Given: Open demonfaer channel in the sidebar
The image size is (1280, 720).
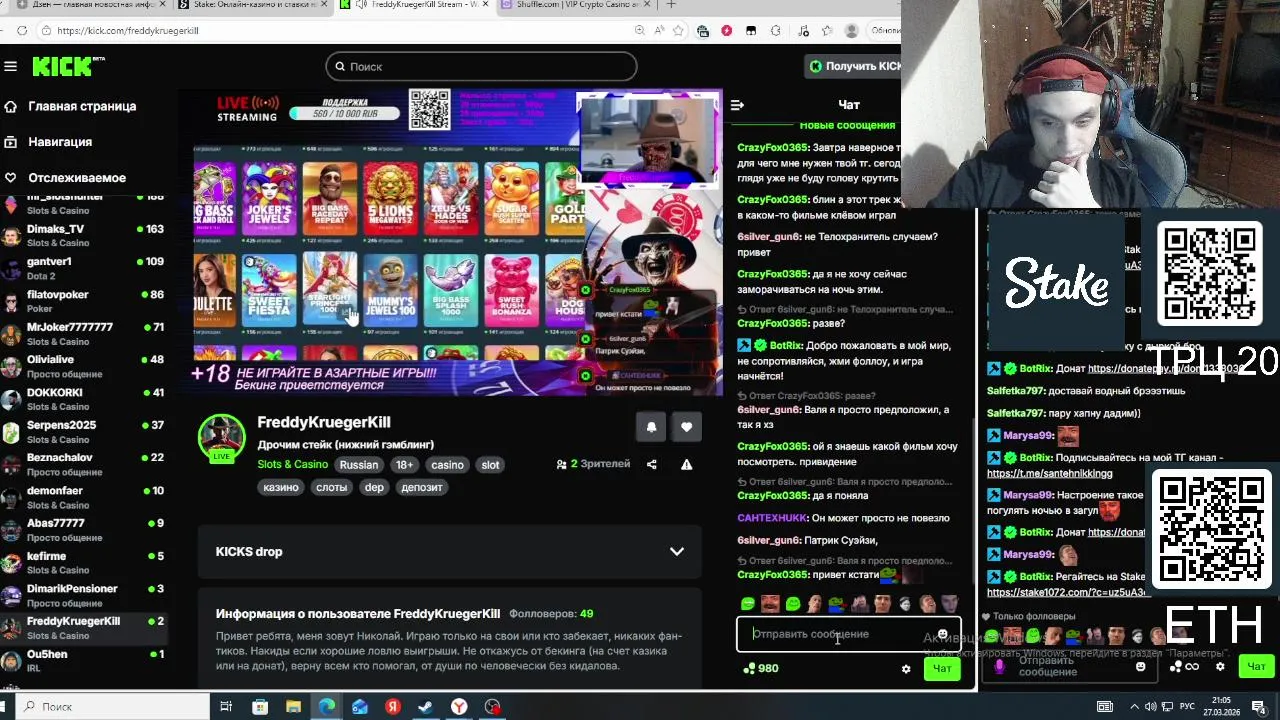Looking at the screenshot, I should click(x=84, y=497).
